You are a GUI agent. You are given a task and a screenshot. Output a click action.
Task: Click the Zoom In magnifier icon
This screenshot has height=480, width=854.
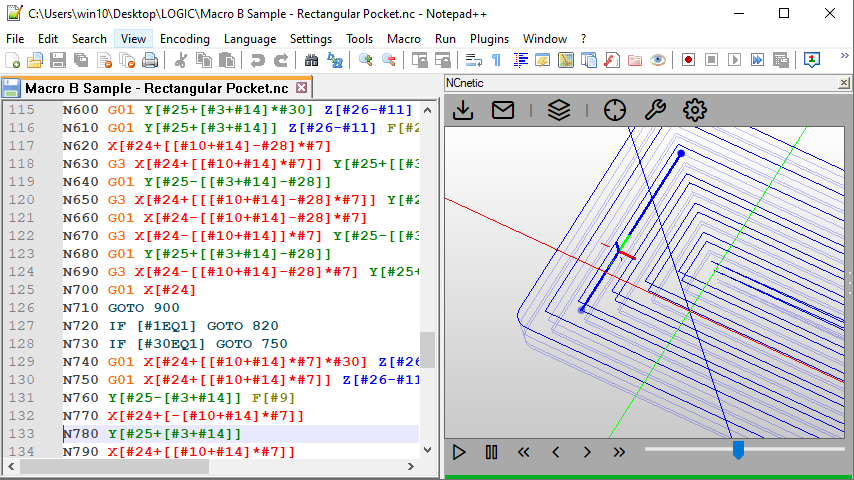[365, 60]
